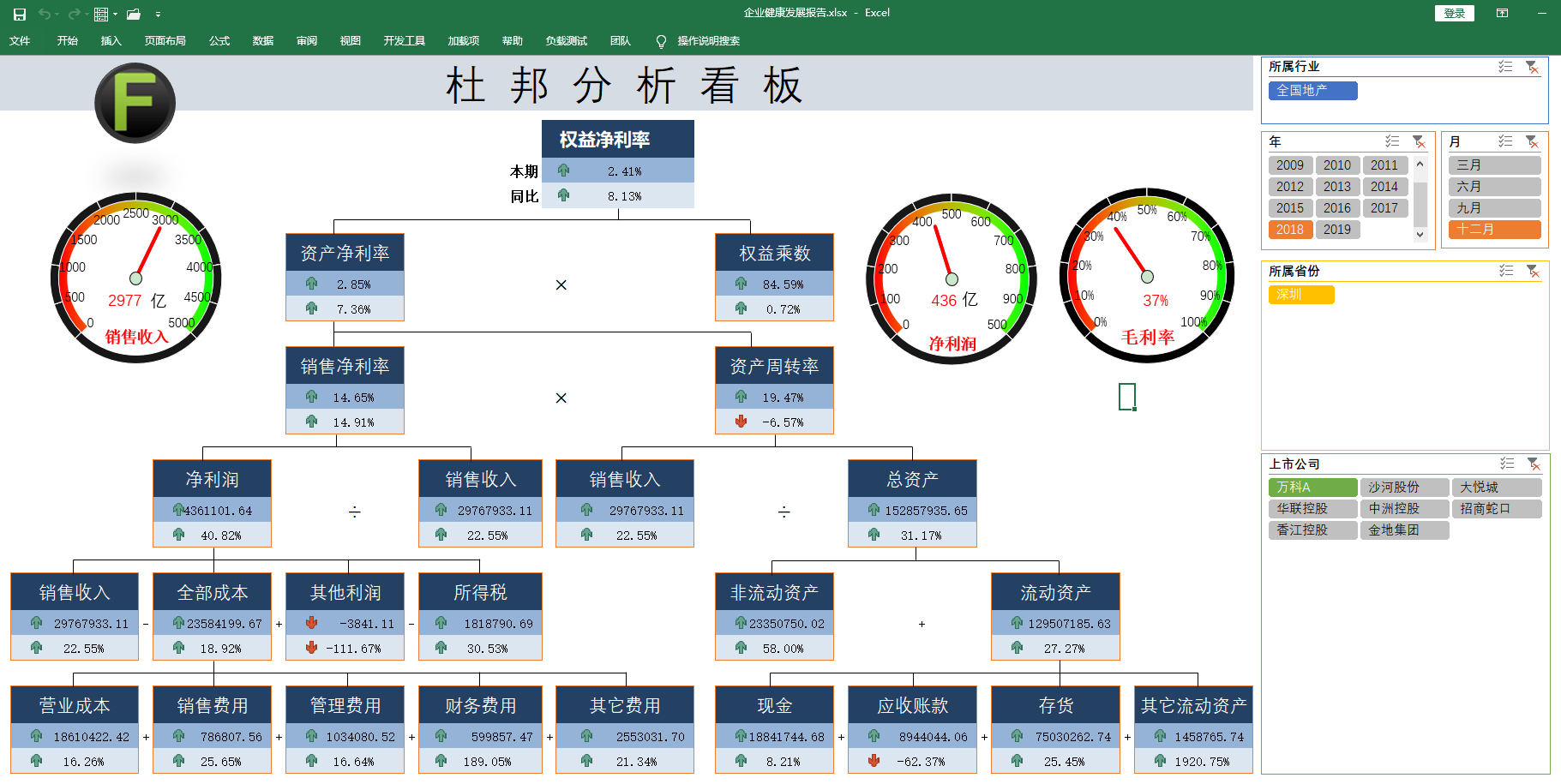1561x784 pixels.
Task: Select 招商蛇口 in the 上市公司 slicer
Action: pyautogui.click(x=1496, y=508)
